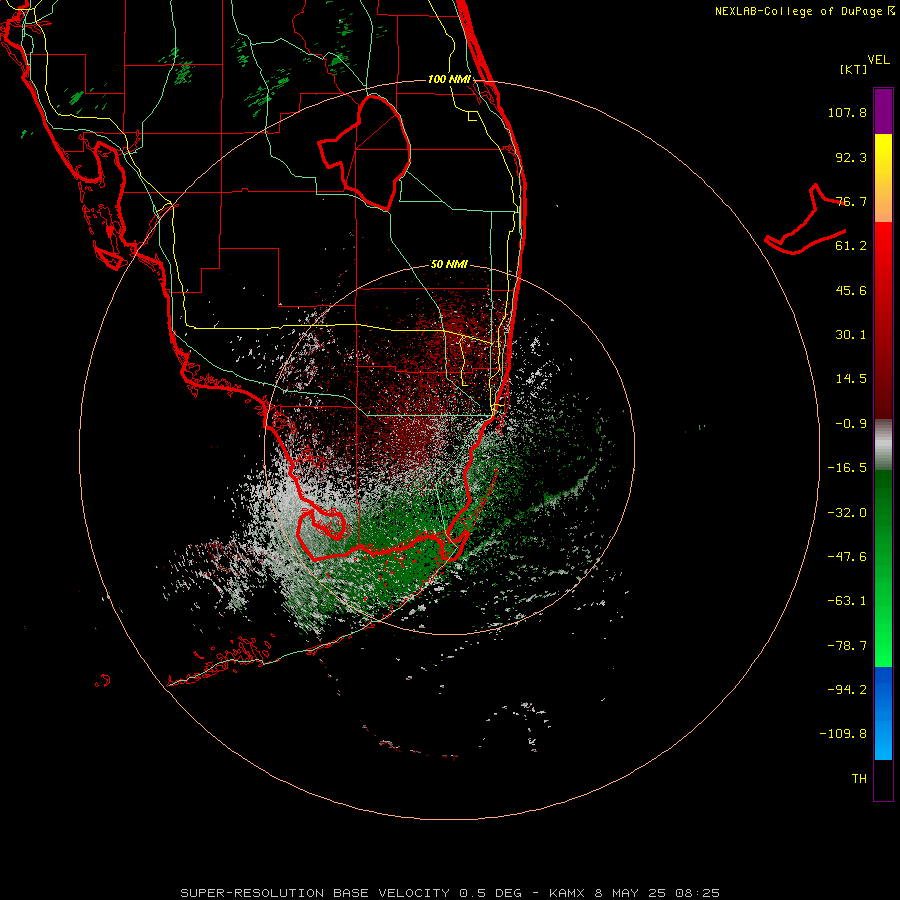Click the Super-Resolution Base Velocity caption text

pos(449,893)
